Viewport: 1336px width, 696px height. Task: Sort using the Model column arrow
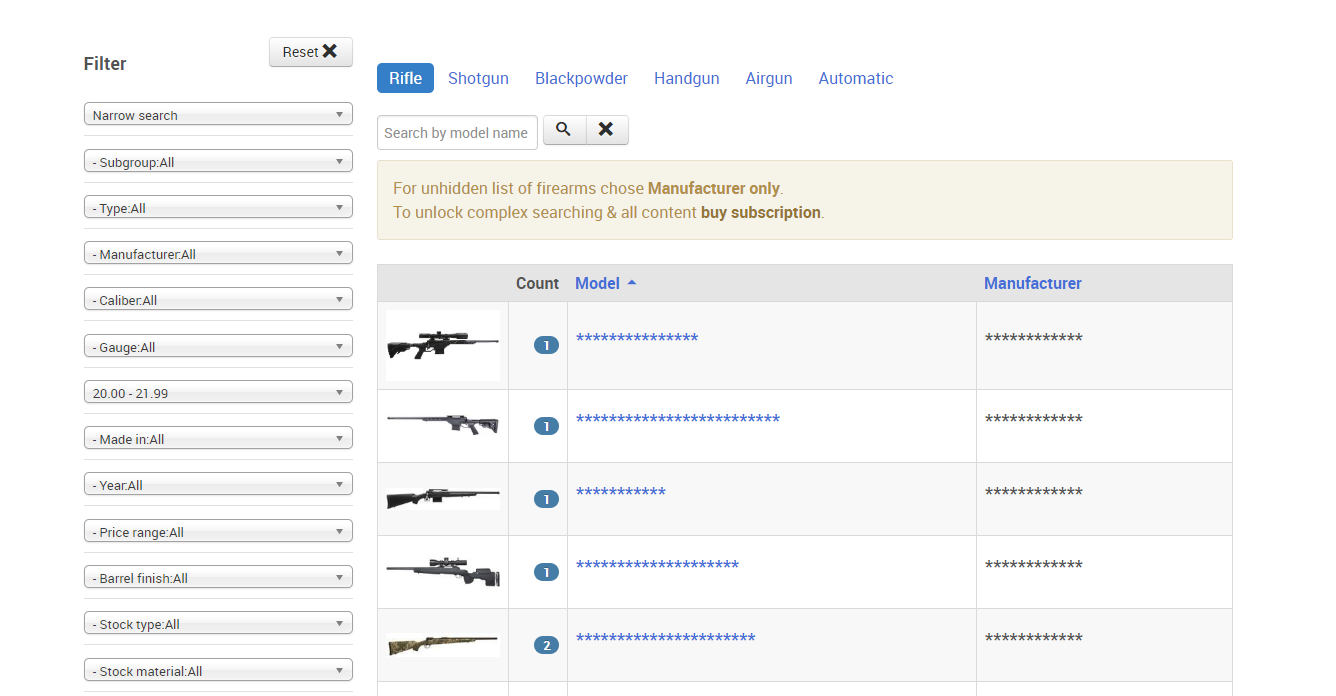(632, 283)
